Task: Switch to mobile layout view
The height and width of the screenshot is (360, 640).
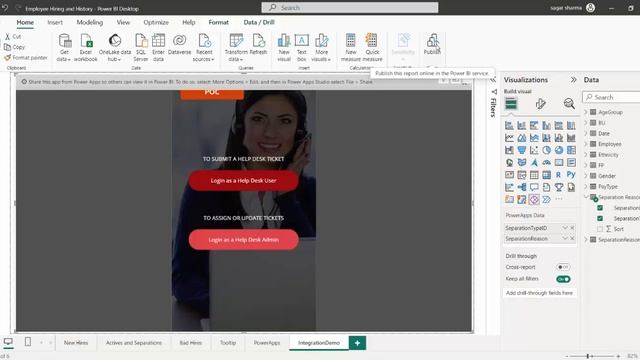Action: [x=28, y=342]
